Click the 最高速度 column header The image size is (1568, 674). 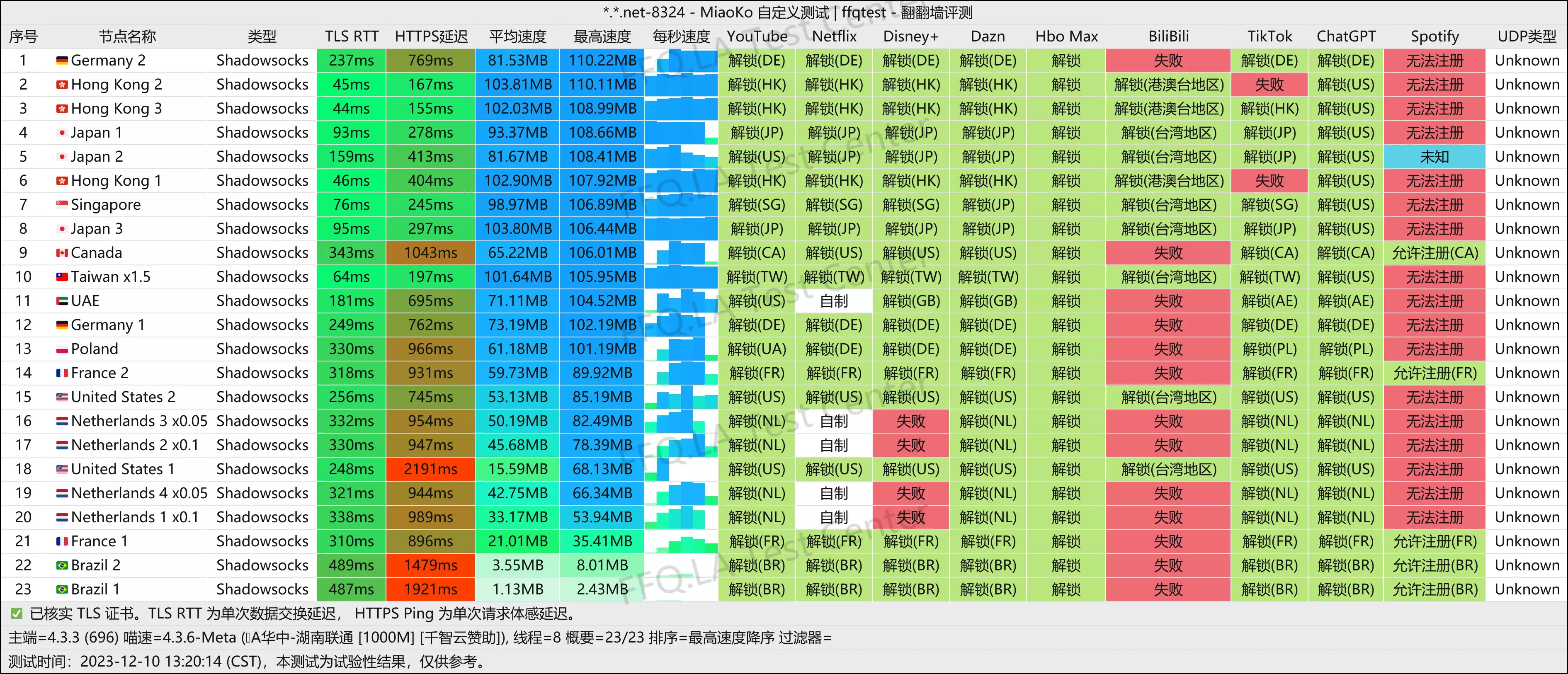602,36
